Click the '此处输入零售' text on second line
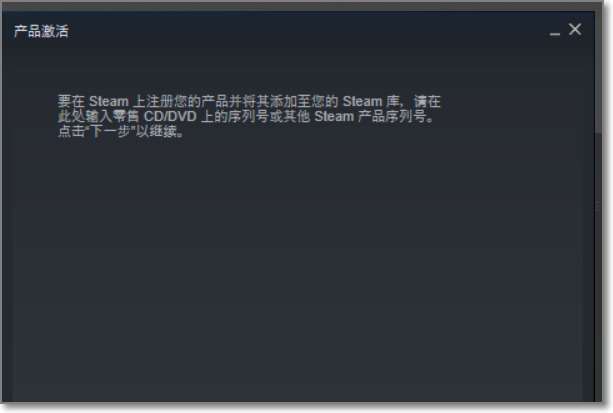The width and height of the screenshot is (613, 413). [99, 117]
